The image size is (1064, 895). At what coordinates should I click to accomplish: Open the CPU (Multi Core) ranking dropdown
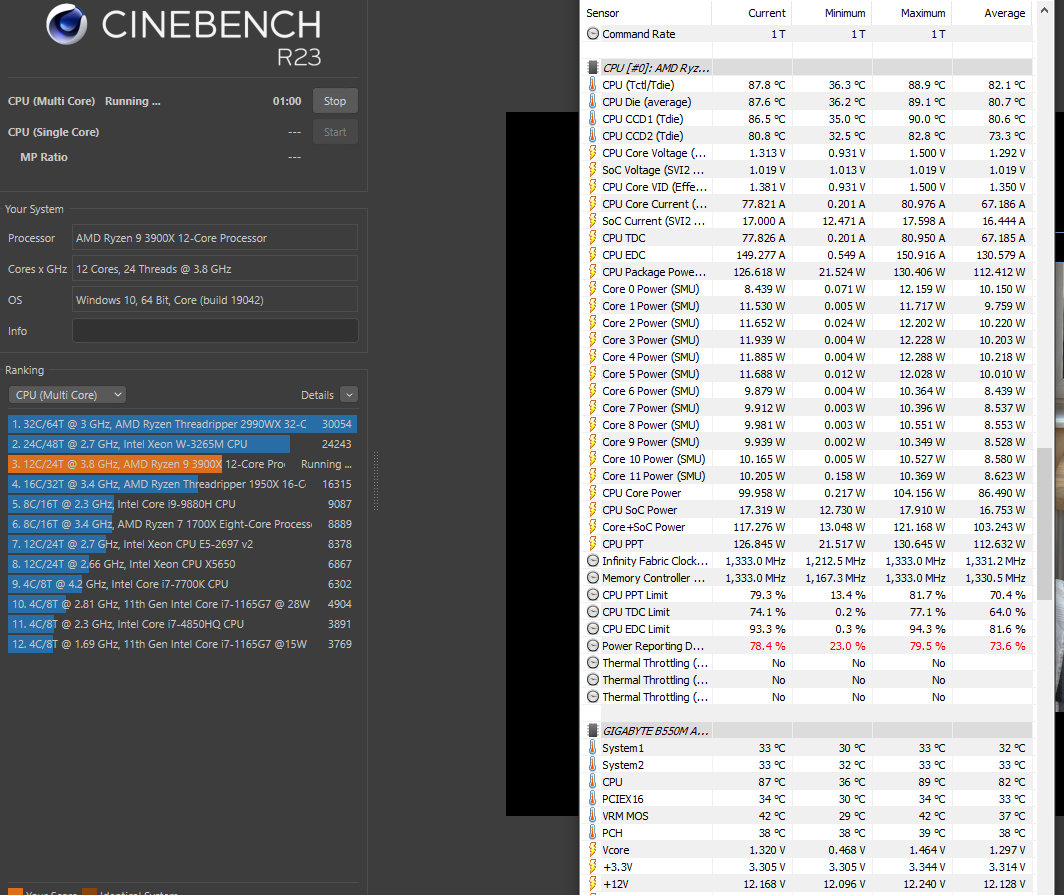coord(67,395)
